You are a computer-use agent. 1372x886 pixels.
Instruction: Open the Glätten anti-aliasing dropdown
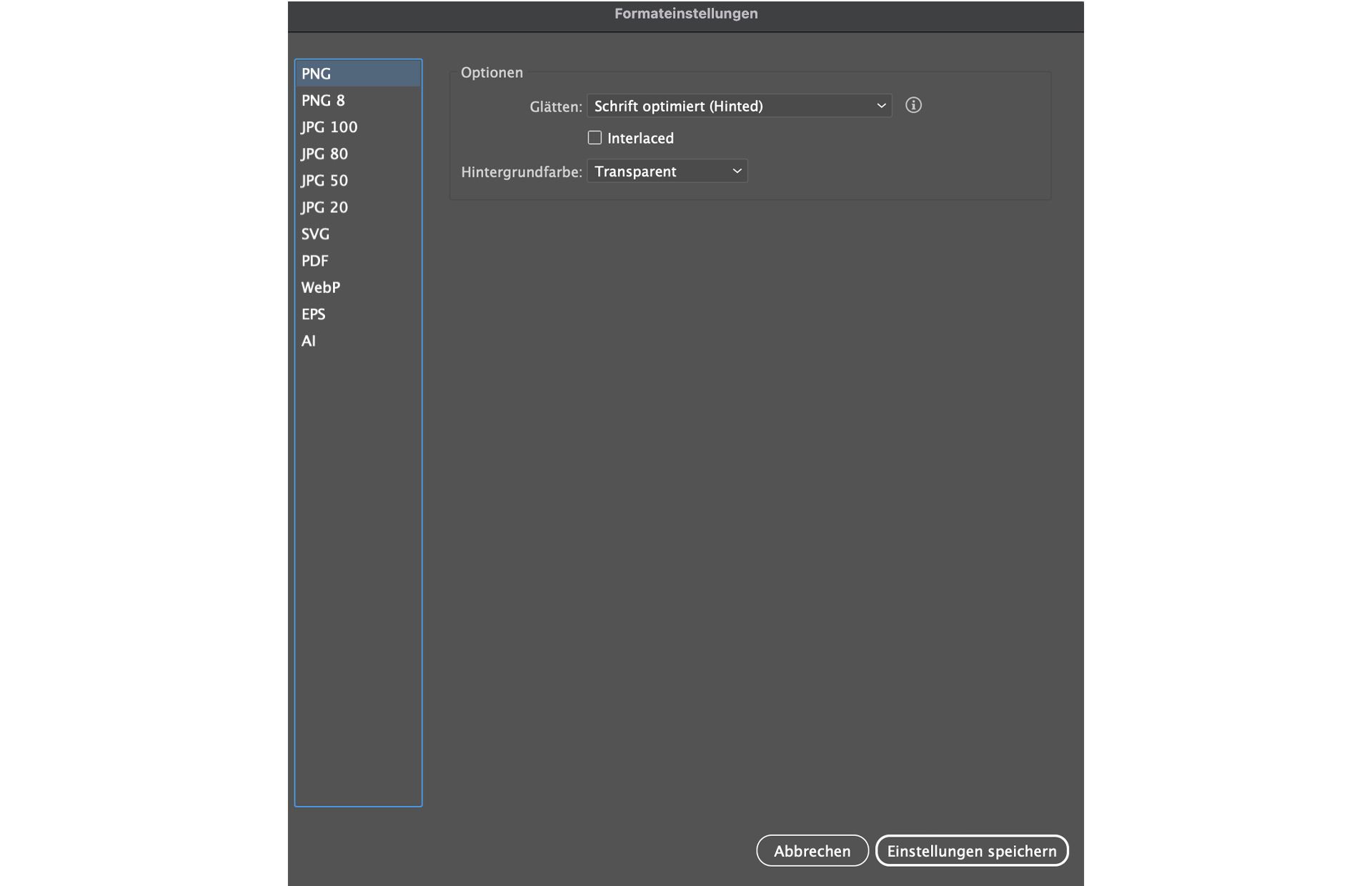(739, 106)
